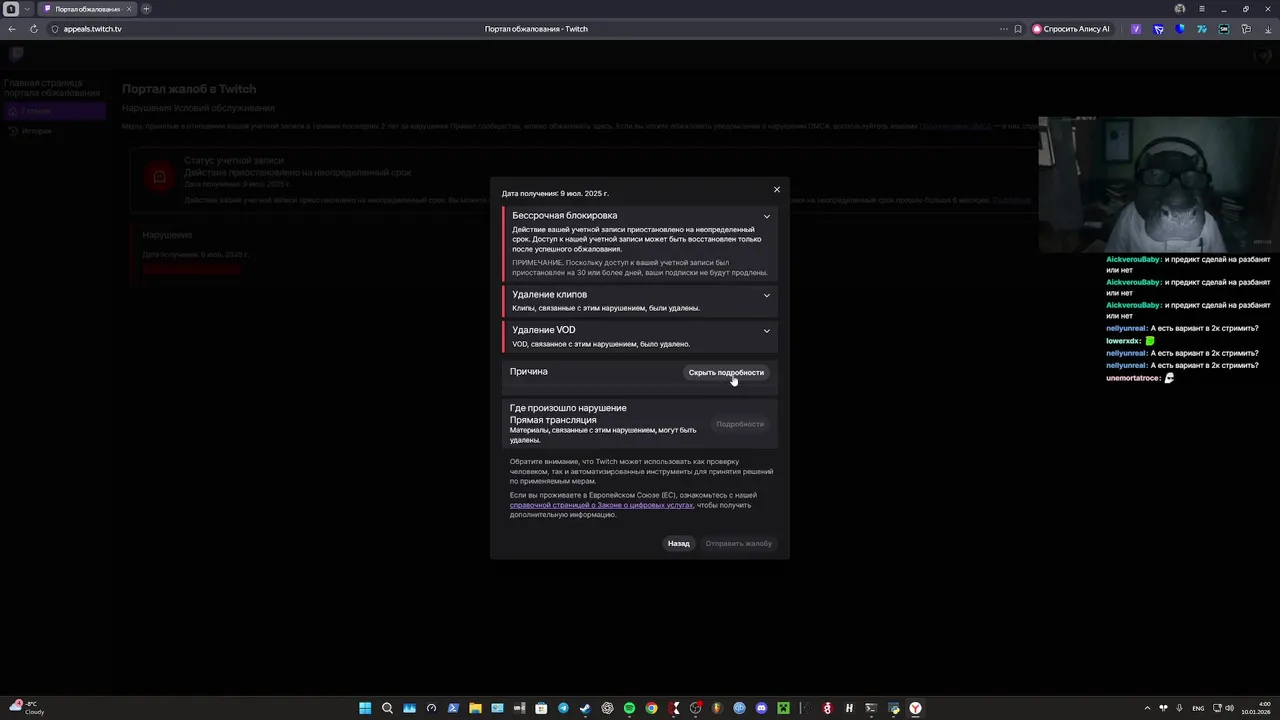
Task: Click the webcam overlay thumbnail
Action: [1158, 185]
